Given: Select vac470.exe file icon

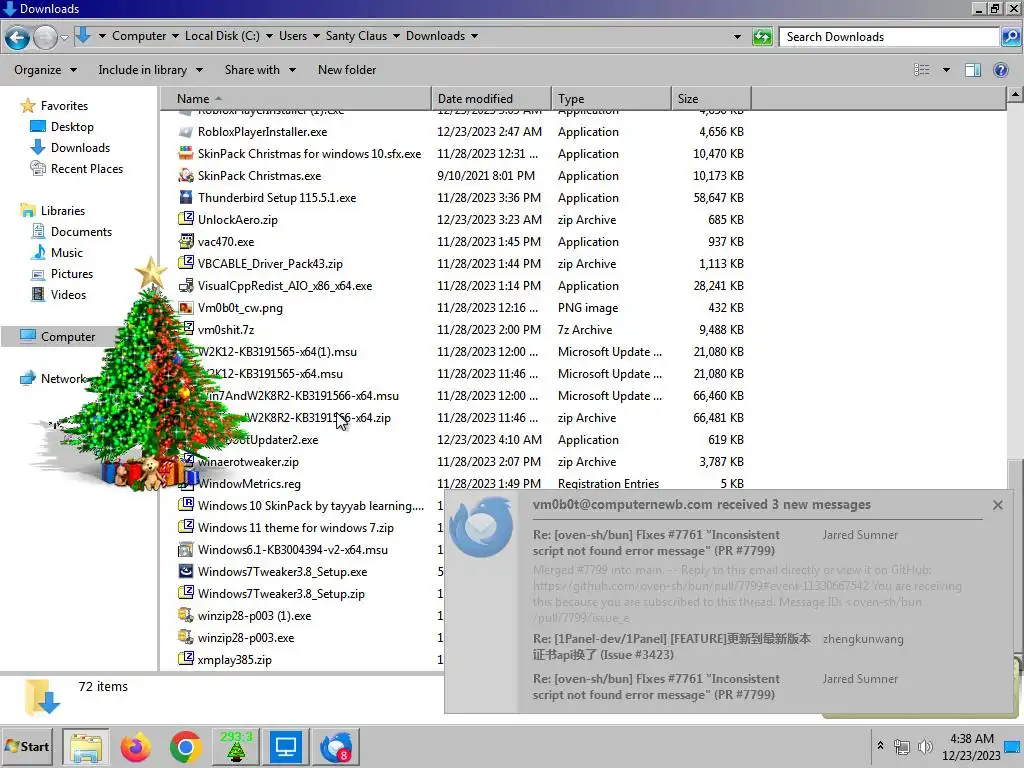Looking at the screenshot, I should (x=186, y=242).
